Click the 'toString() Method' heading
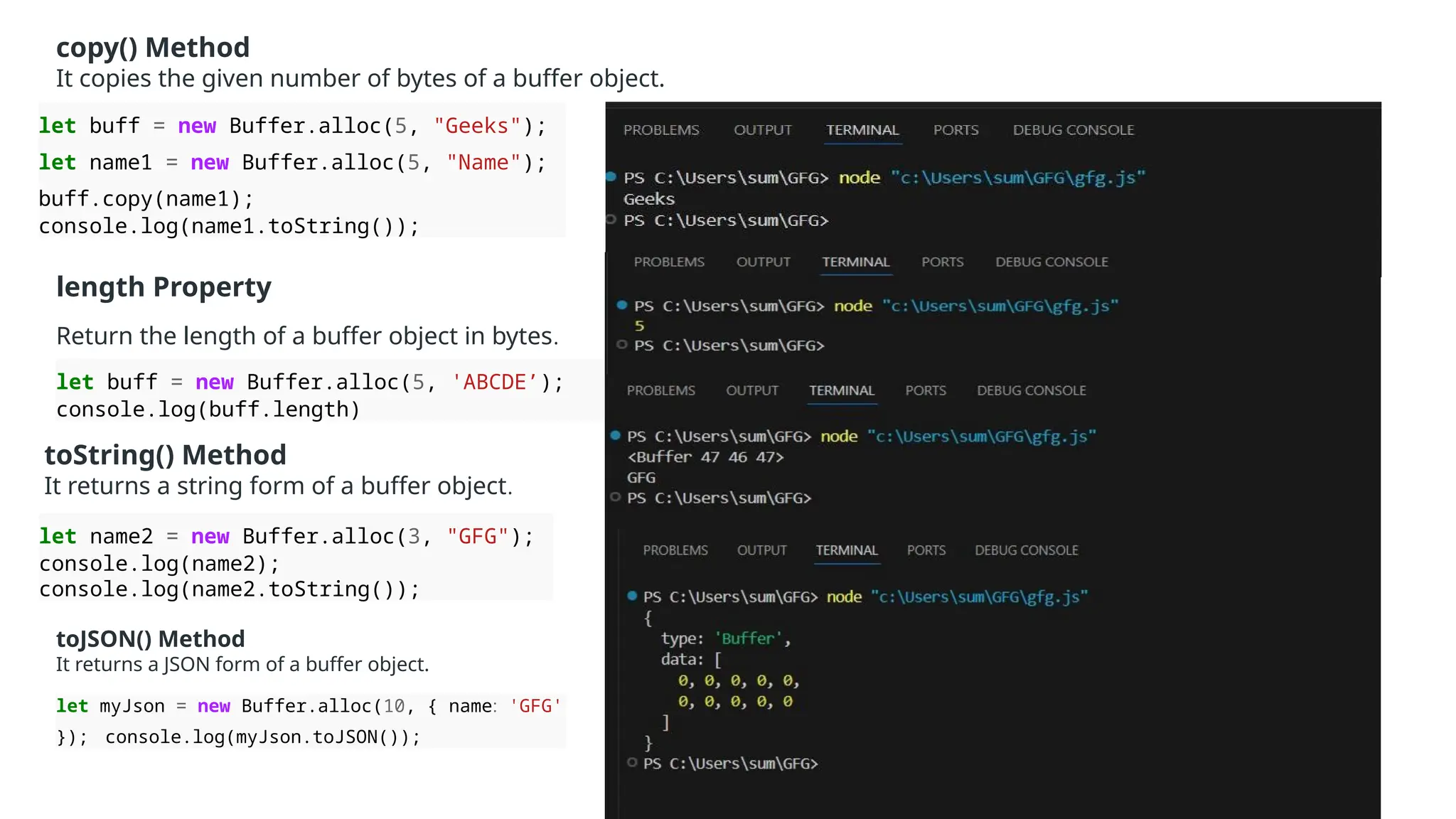Screen dimensions: 1456x819 (x=165, y=455)
